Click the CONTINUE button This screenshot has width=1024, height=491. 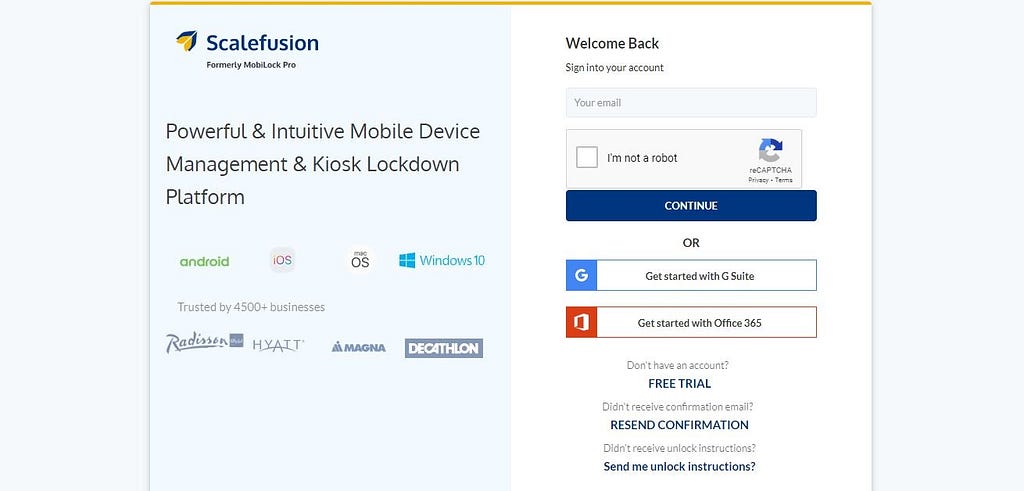pos(691,206)
